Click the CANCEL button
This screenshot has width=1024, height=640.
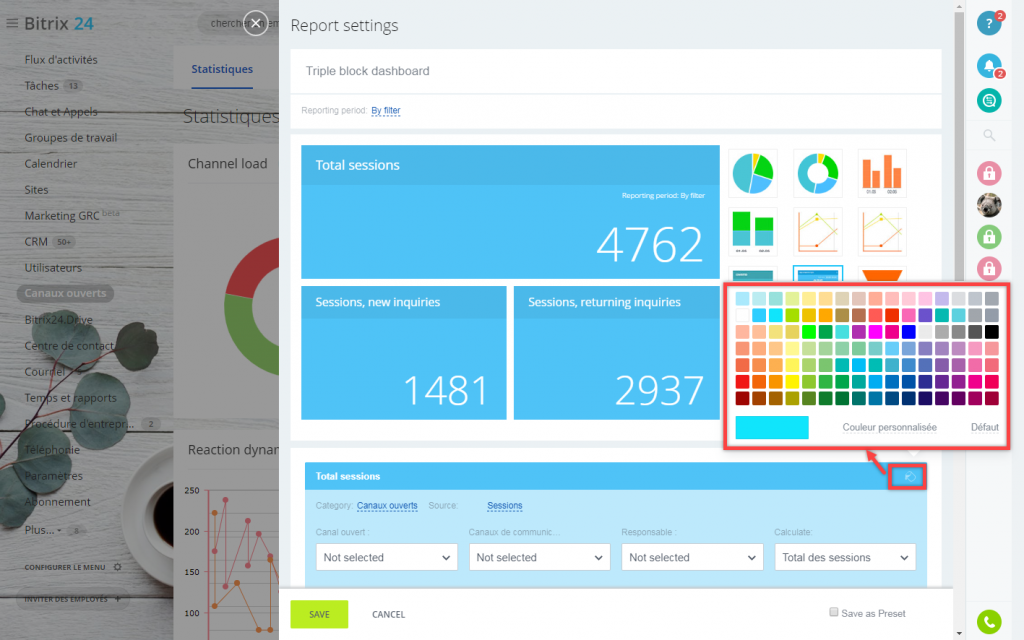click(x=389, y=615)
